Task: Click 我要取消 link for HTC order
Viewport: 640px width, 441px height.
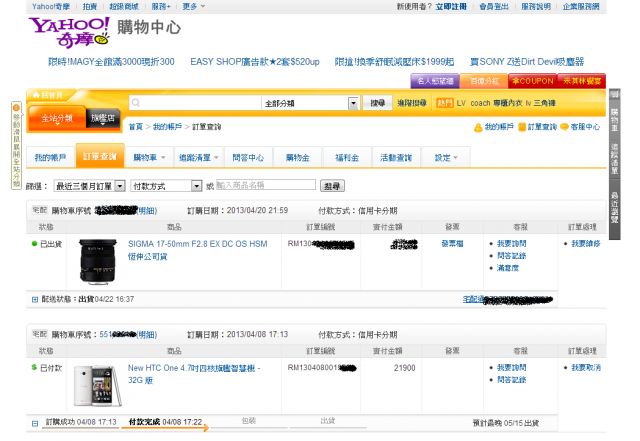Action: [x=586, y=368]
